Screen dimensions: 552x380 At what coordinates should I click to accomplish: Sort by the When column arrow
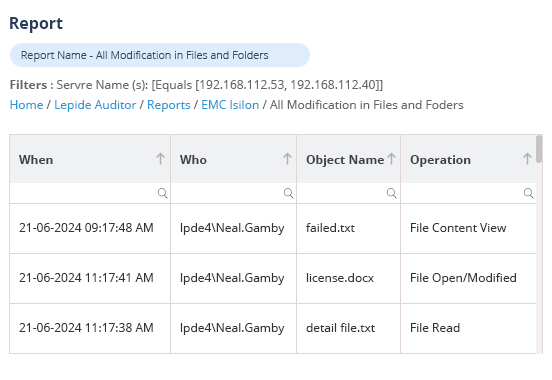pos(161,159)
